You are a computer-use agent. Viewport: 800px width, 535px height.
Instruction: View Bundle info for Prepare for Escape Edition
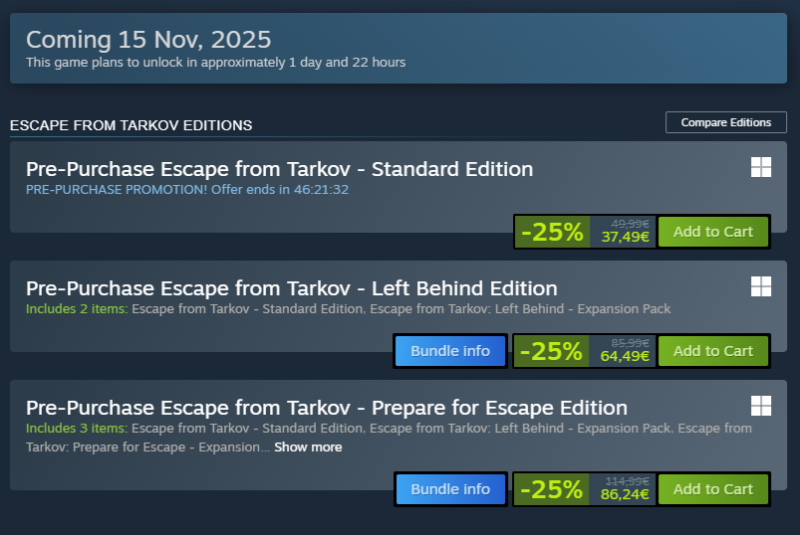click(450, 489)
